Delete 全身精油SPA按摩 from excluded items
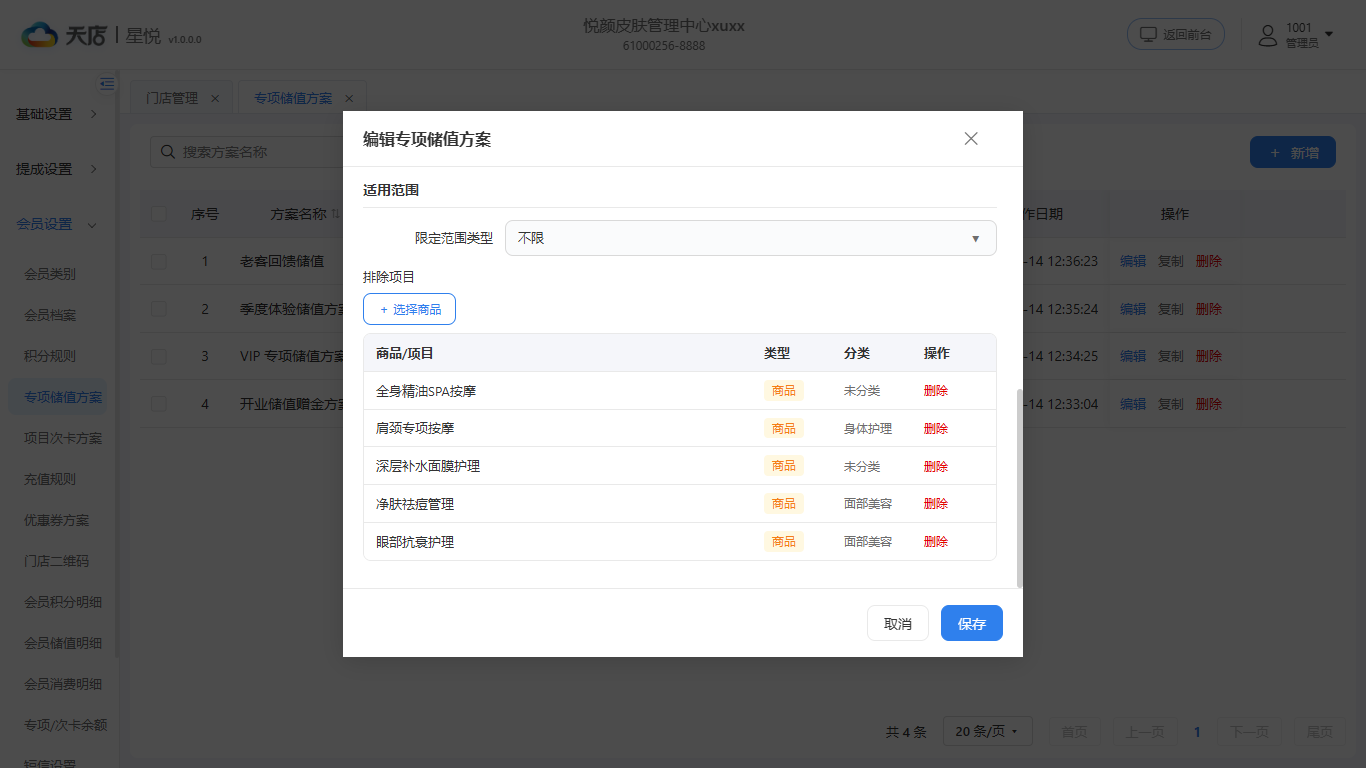This screenshot has width=1366, height=768. (936, 391)
